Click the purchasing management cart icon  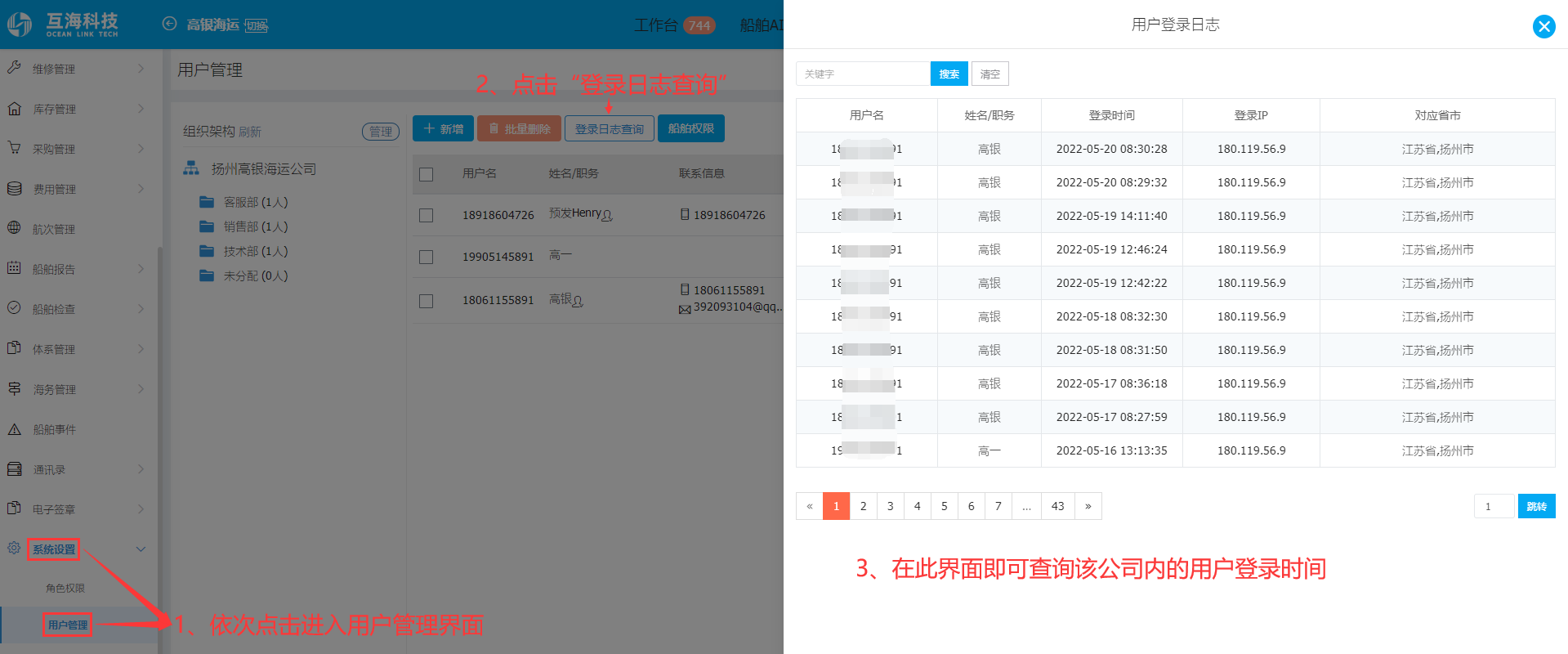tap(14, 148)
